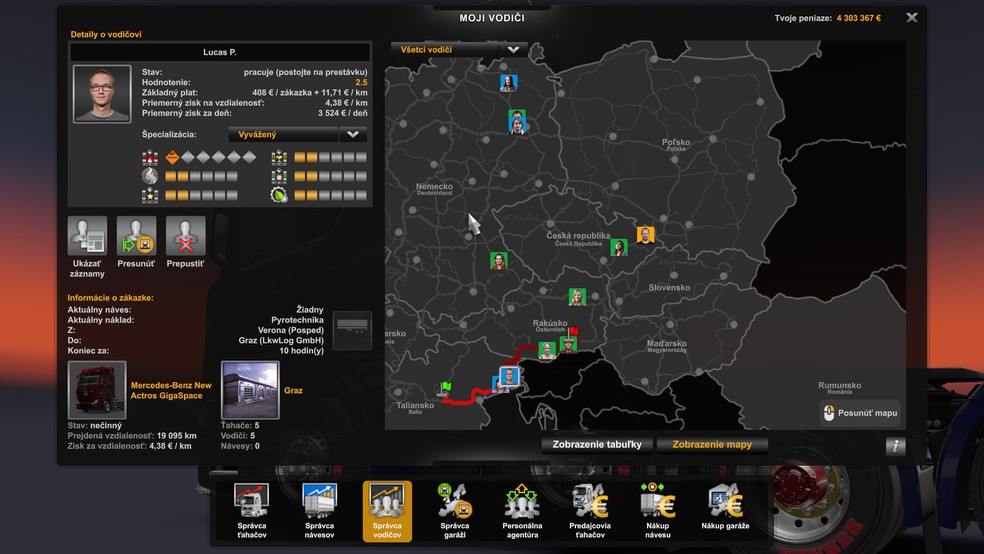Select driver portrait near Poľsko border in Czech east
The height and width of the screenshot is (554, 984).
pos(645,235)
